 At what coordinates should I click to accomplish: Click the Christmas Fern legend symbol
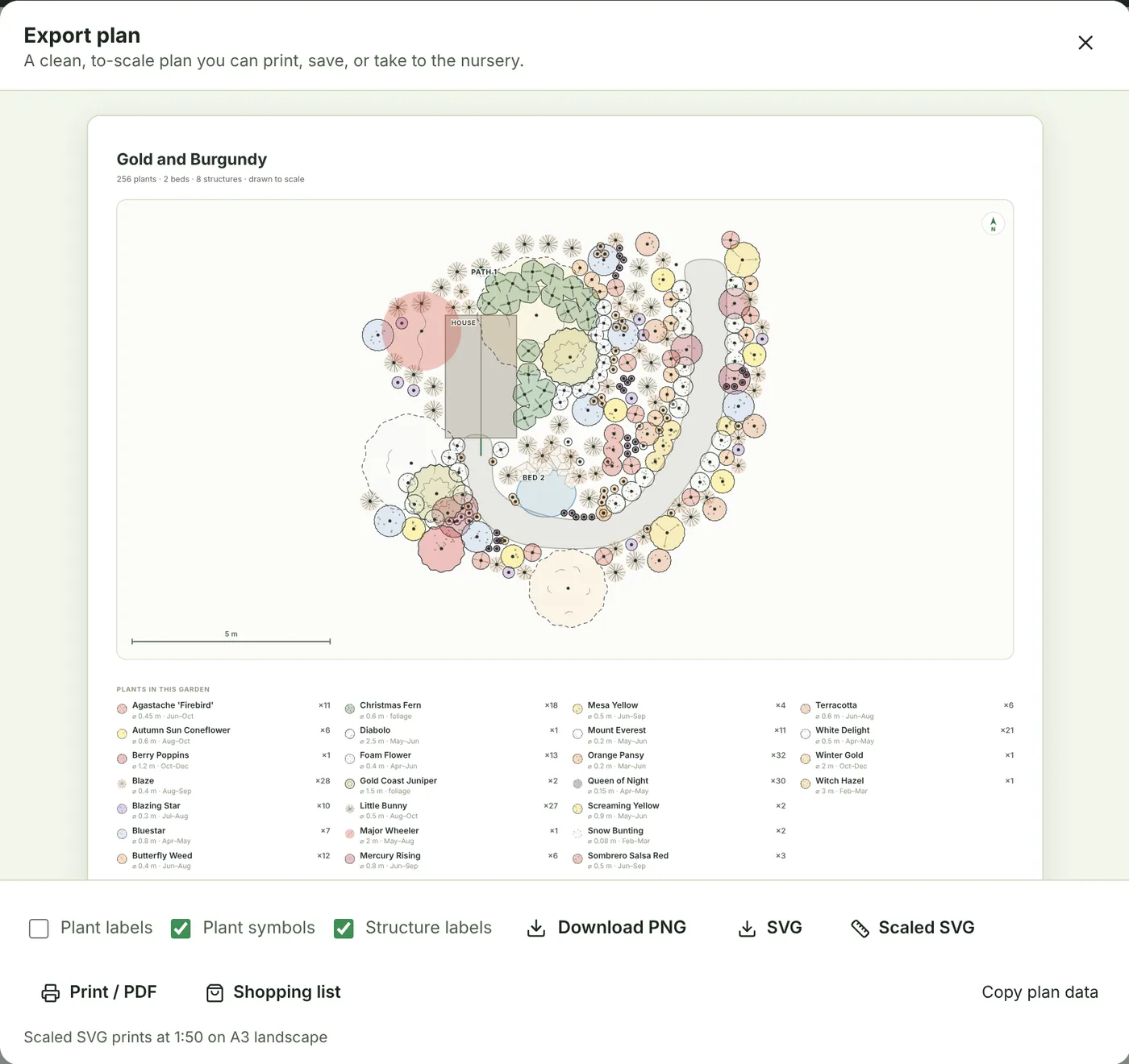350,709
